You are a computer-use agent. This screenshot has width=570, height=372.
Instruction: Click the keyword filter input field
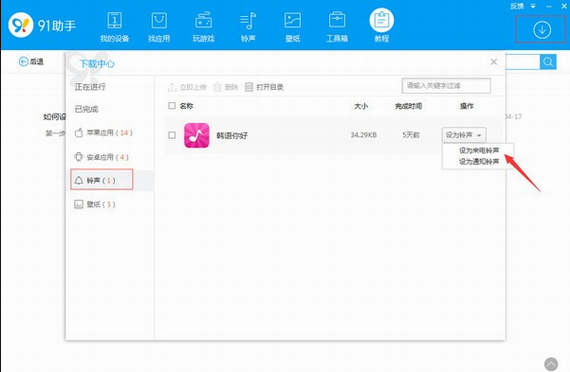(446, 86)
